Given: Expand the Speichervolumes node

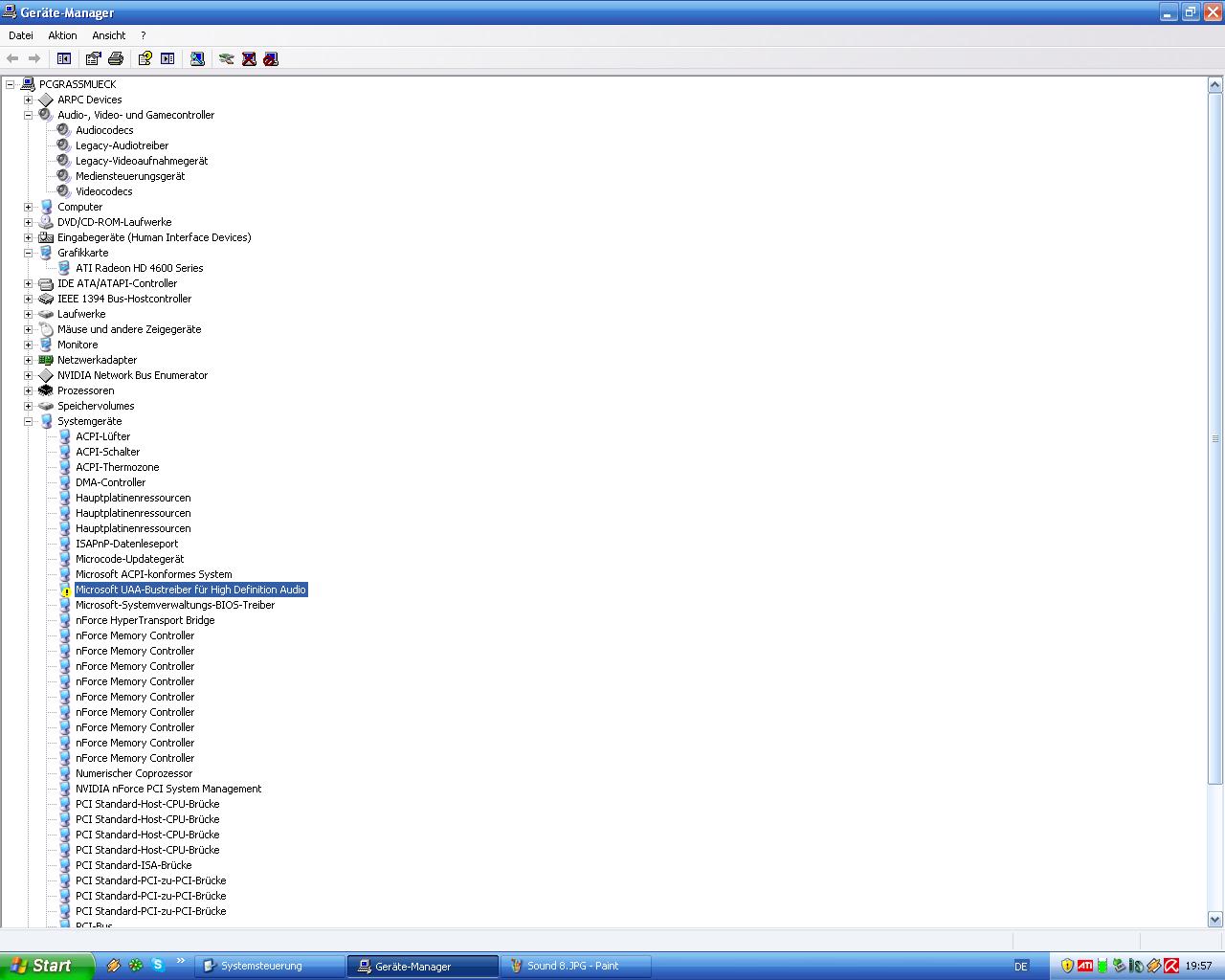Looking at the screenshot, I should pos(28,406).
